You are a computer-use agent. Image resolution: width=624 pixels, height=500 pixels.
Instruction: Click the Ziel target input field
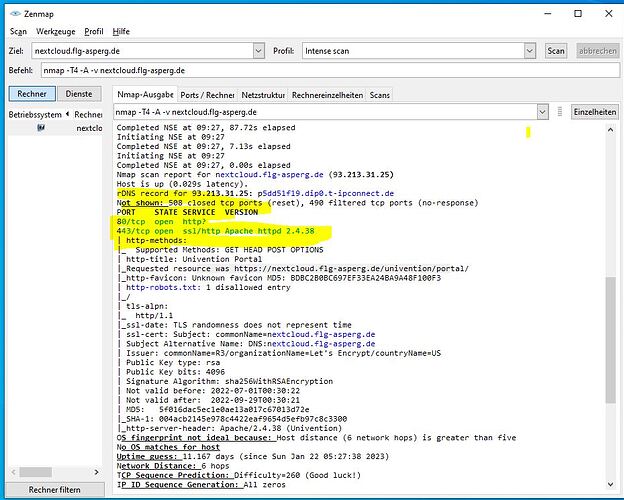142,51
